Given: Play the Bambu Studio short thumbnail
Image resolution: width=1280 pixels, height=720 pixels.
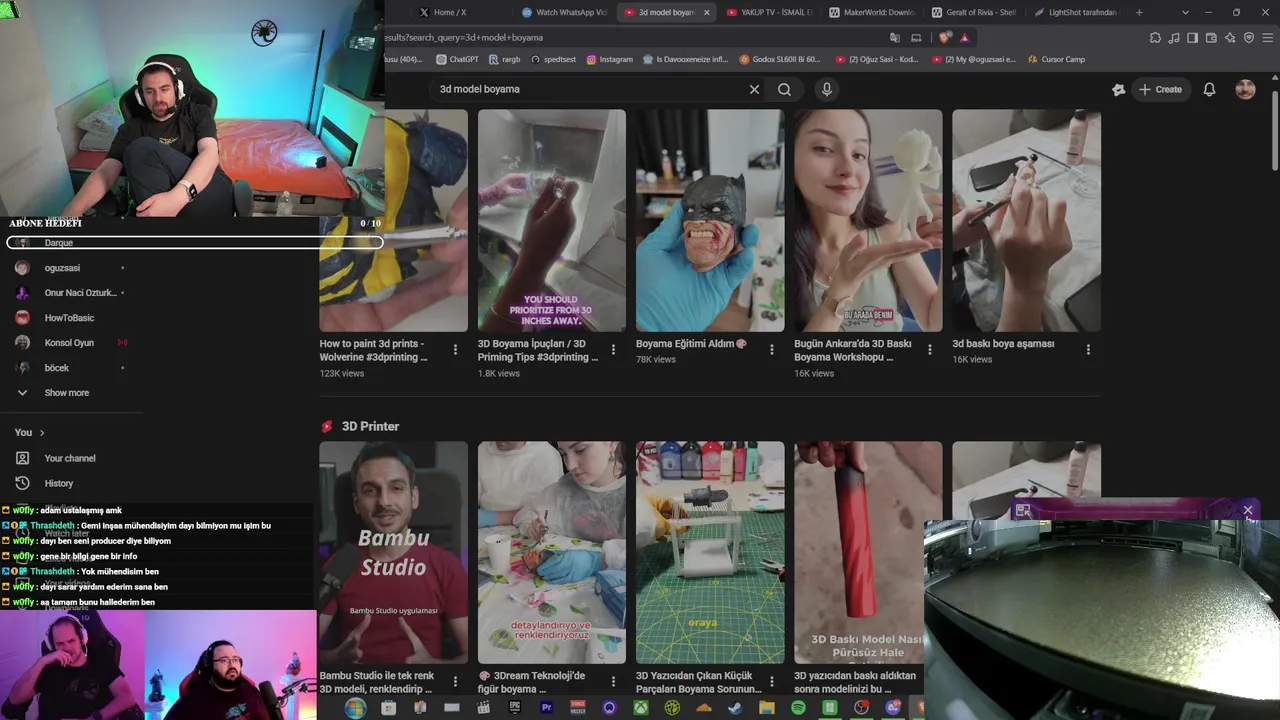Looking at the screenshot, I should 393,553.
